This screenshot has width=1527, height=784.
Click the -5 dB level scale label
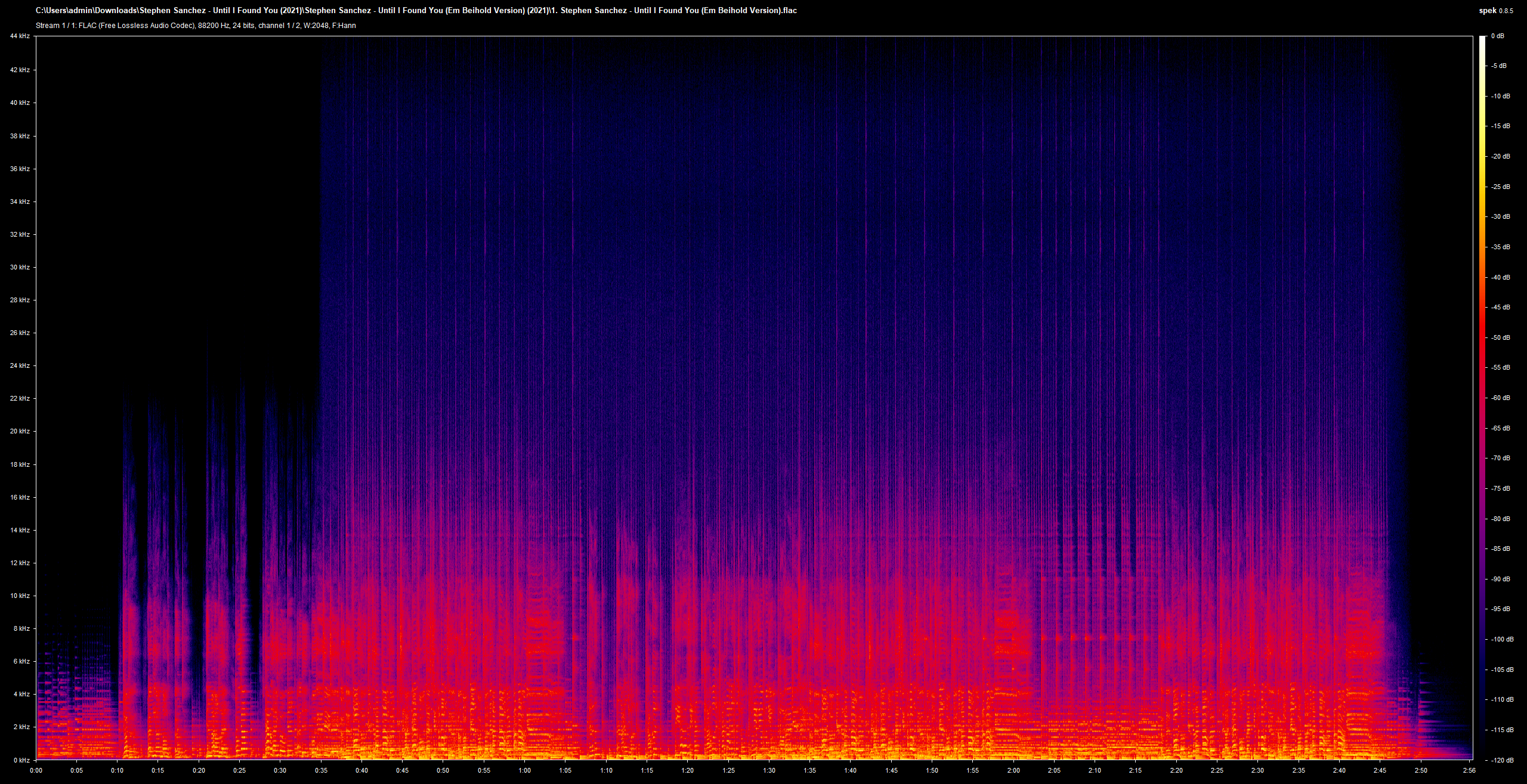1499,66
